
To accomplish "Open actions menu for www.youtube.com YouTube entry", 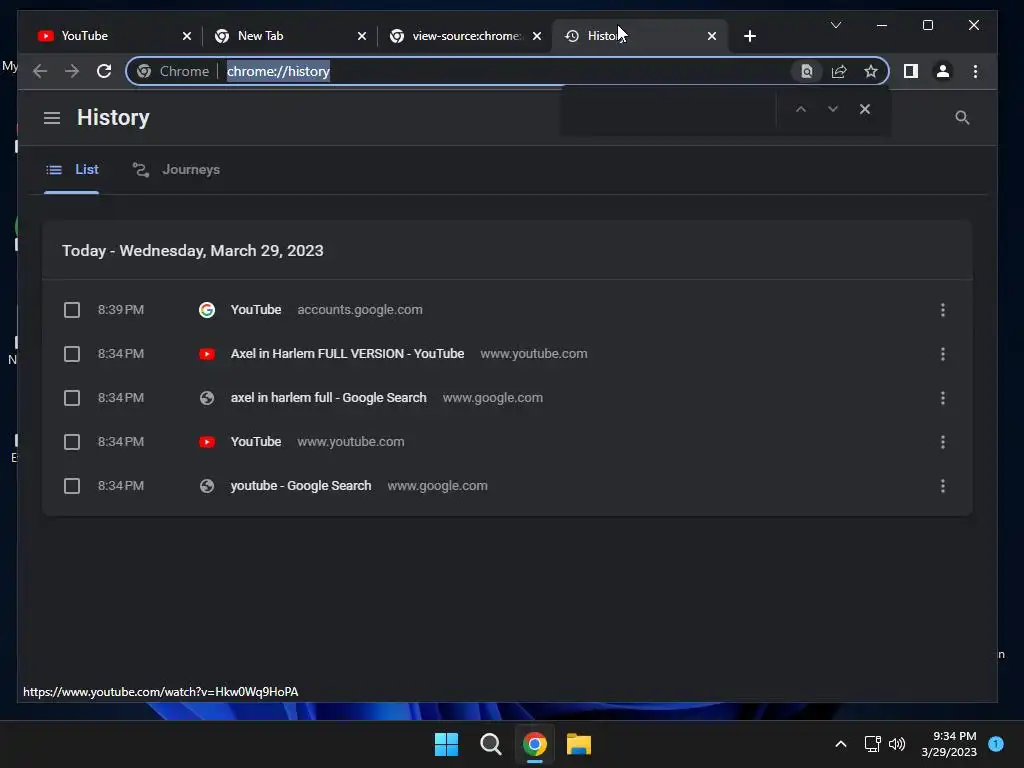I will click(x=942, y=442).
